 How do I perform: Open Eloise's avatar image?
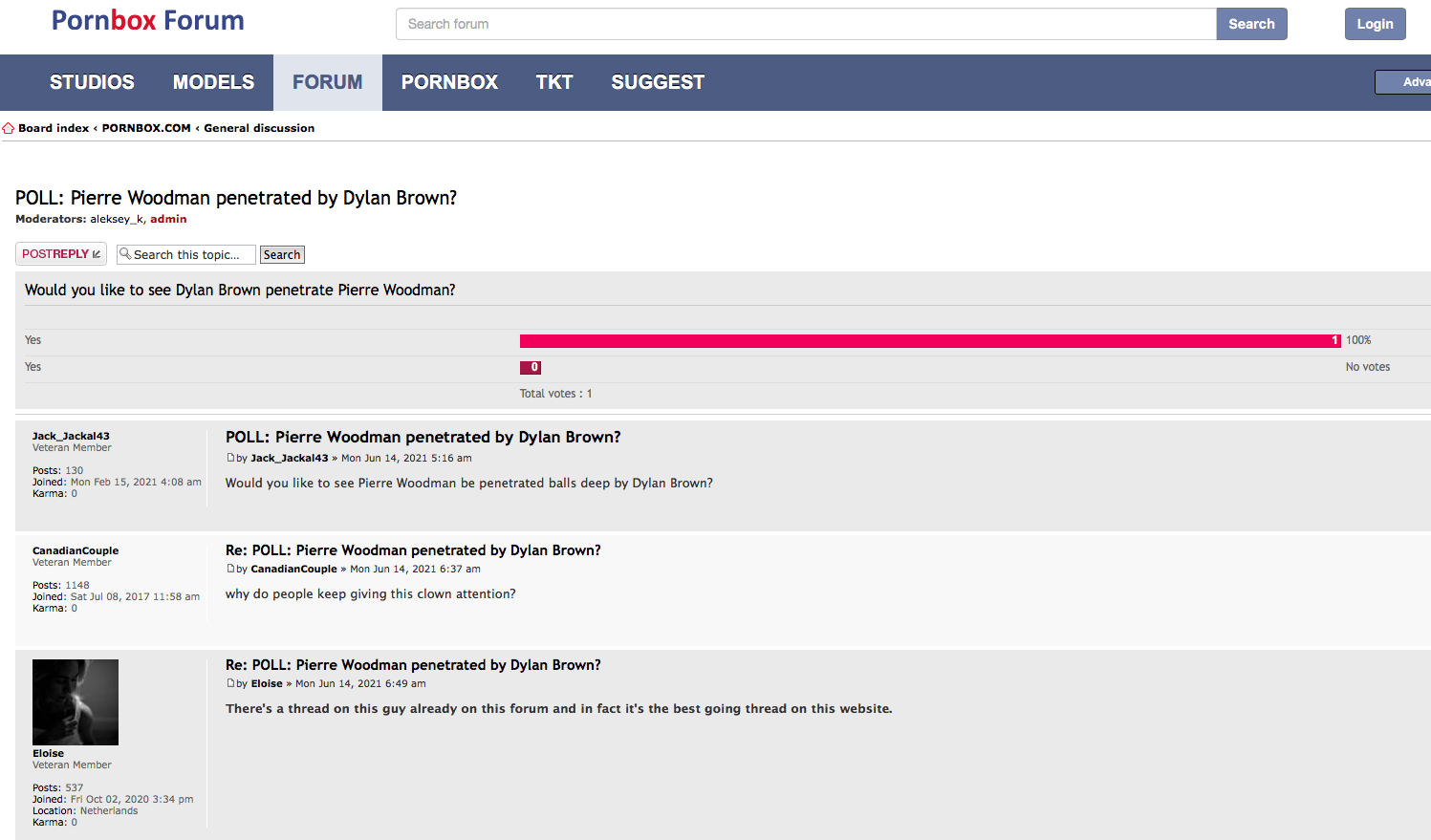[76, 702]
